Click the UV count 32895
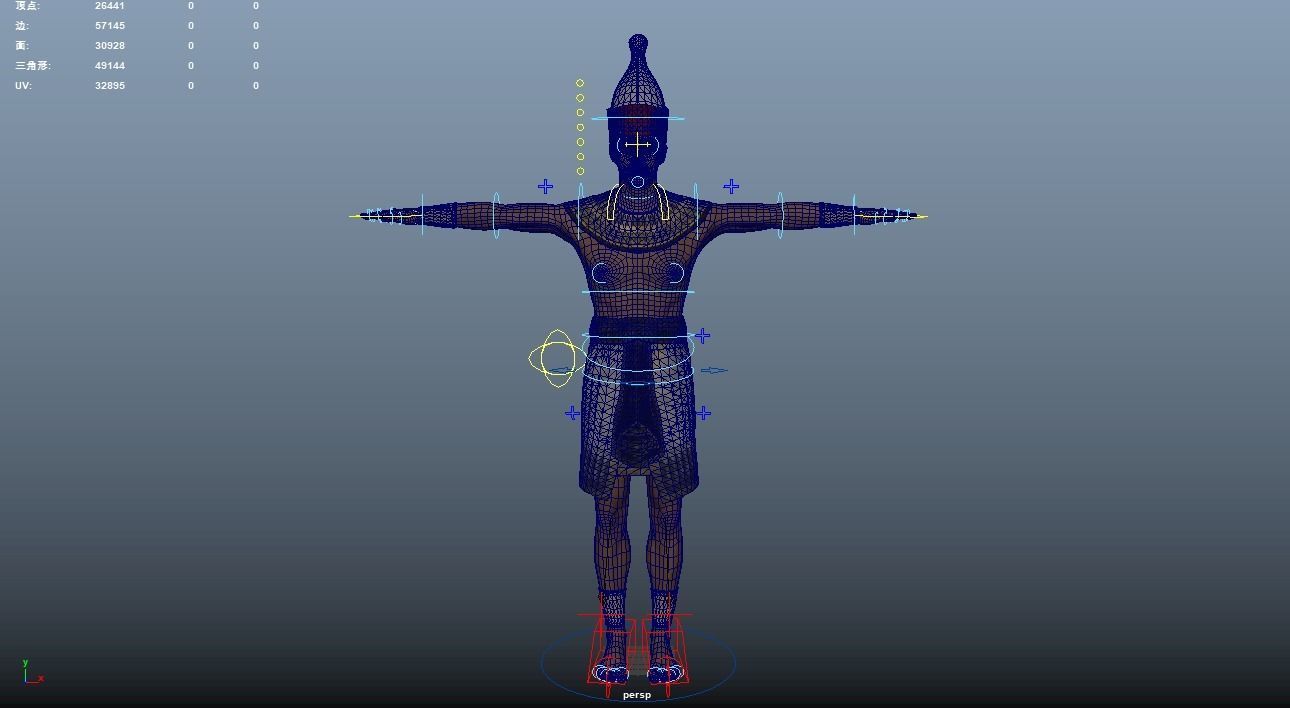 click(x=110, y=86)
